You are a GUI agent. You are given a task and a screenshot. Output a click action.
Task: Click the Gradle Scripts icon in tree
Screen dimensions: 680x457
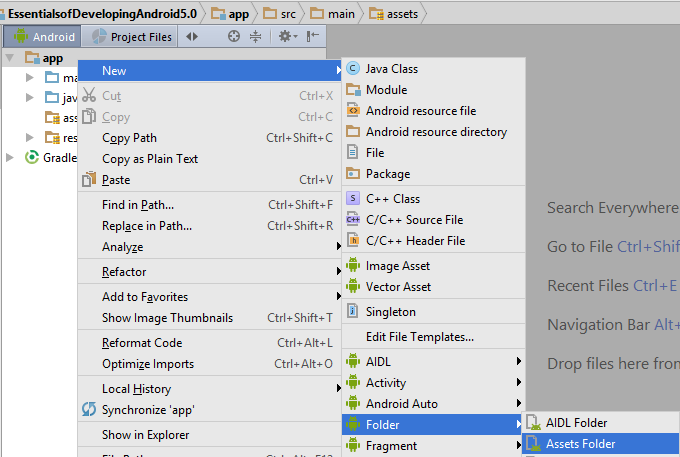32,157
